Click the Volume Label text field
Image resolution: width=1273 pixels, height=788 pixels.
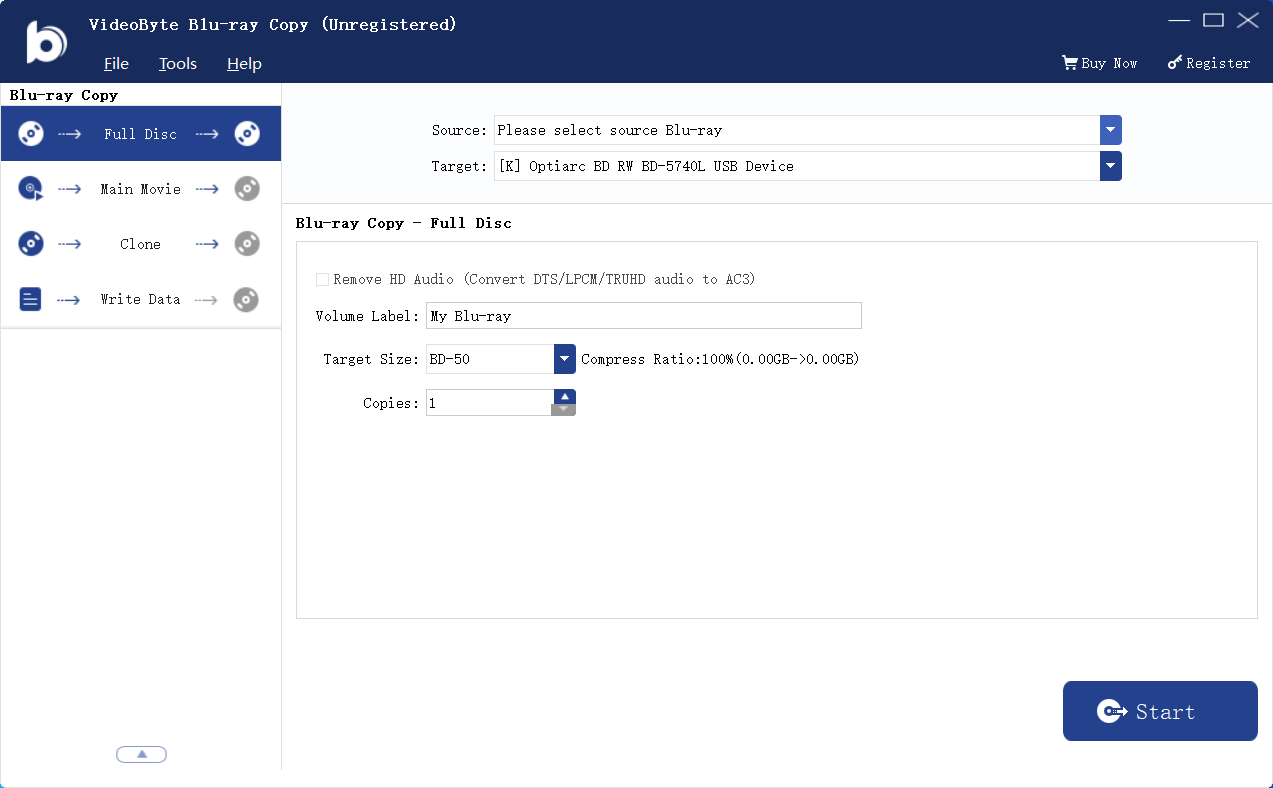tap(643, 316)
